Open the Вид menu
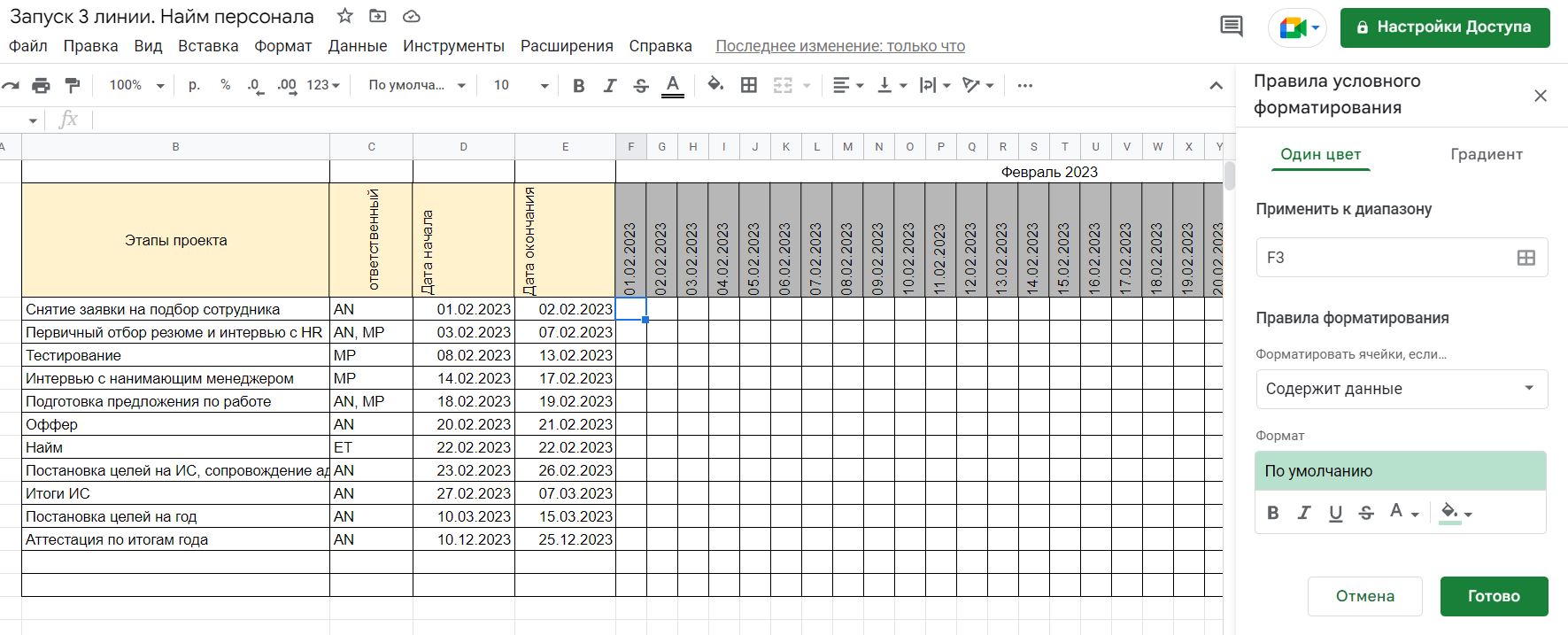 [x=148, y=46]
